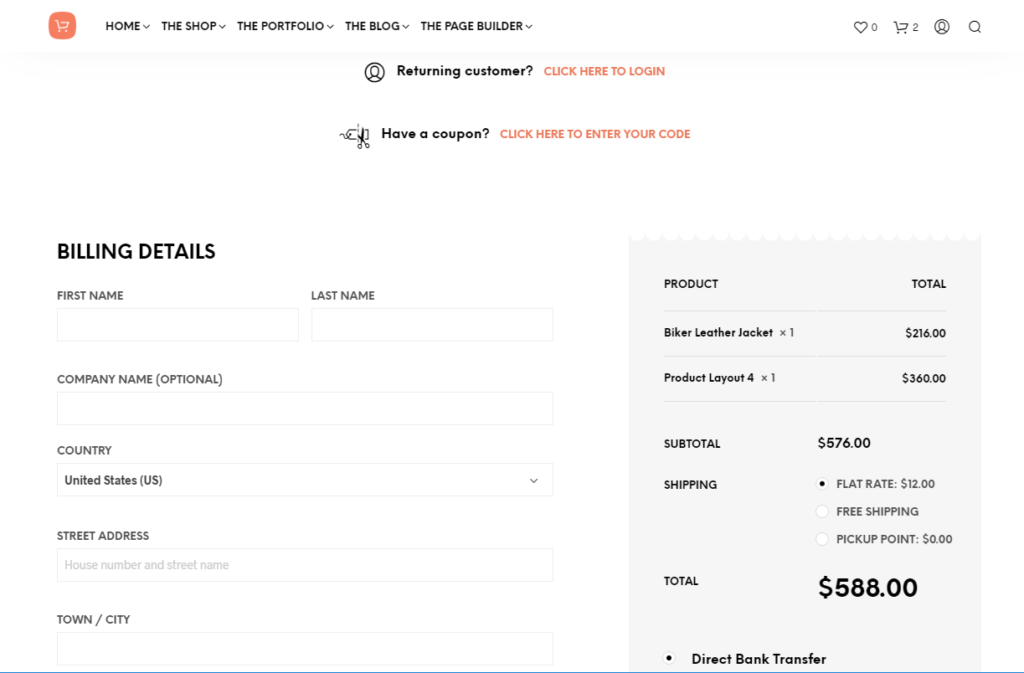
Task: Open the search magnifier icon
Action: (974, 27)
